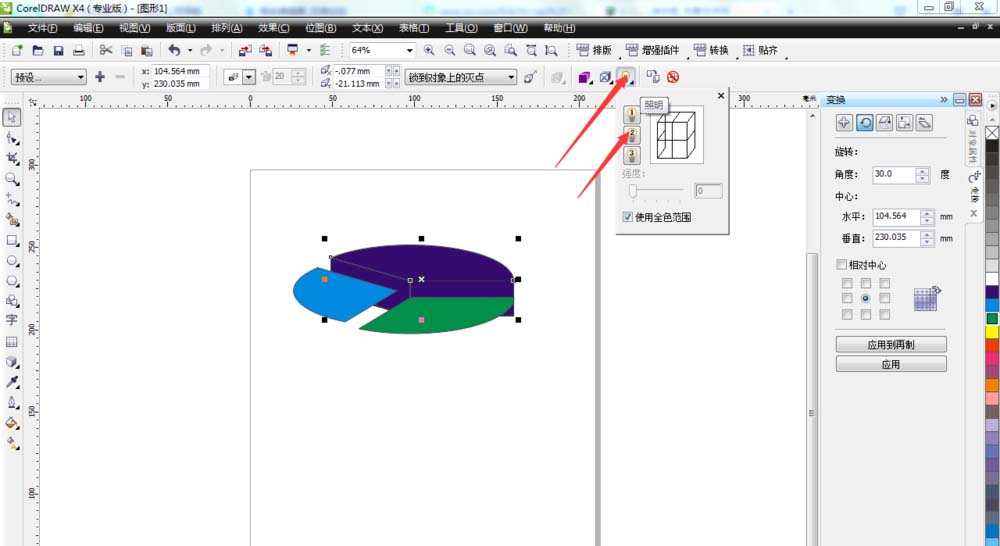The width and height of the screenshot is (1000, 546).
Task: Click the Import icon
Action: pos(245,50)
